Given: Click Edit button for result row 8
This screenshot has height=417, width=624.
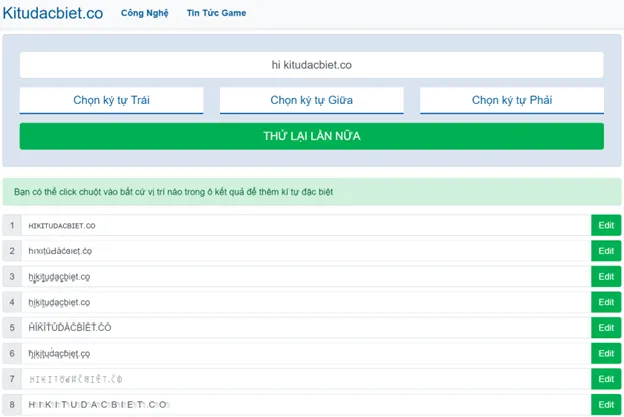Looking at the screenshot, I should (605, 404).
